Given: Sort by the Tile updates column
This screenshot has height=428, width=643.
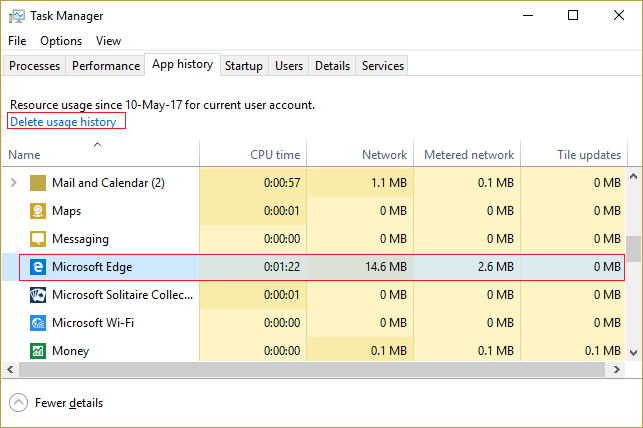Looking at the screenshot, I should [x=574, y=154].
